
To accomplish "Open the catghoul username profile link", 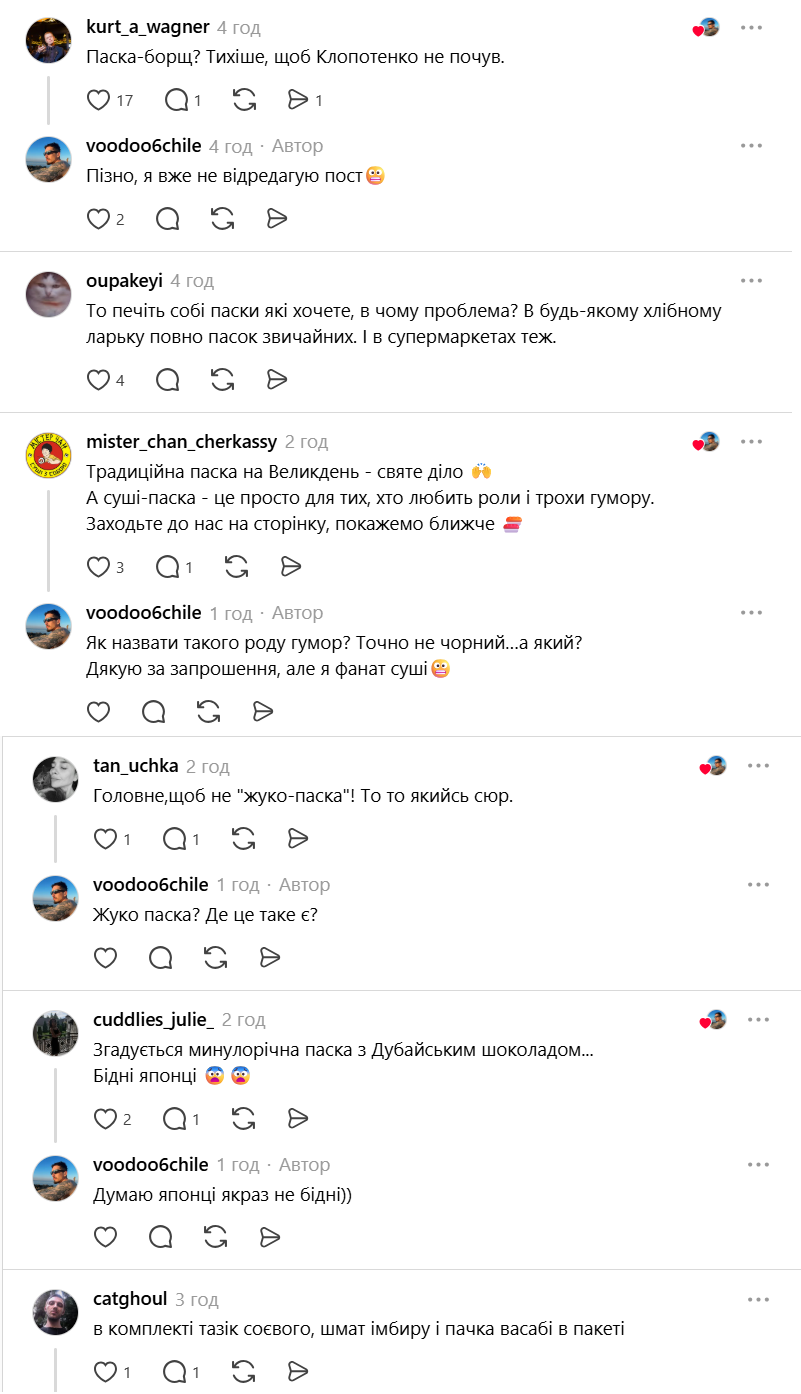I will tap(130, 1299).
